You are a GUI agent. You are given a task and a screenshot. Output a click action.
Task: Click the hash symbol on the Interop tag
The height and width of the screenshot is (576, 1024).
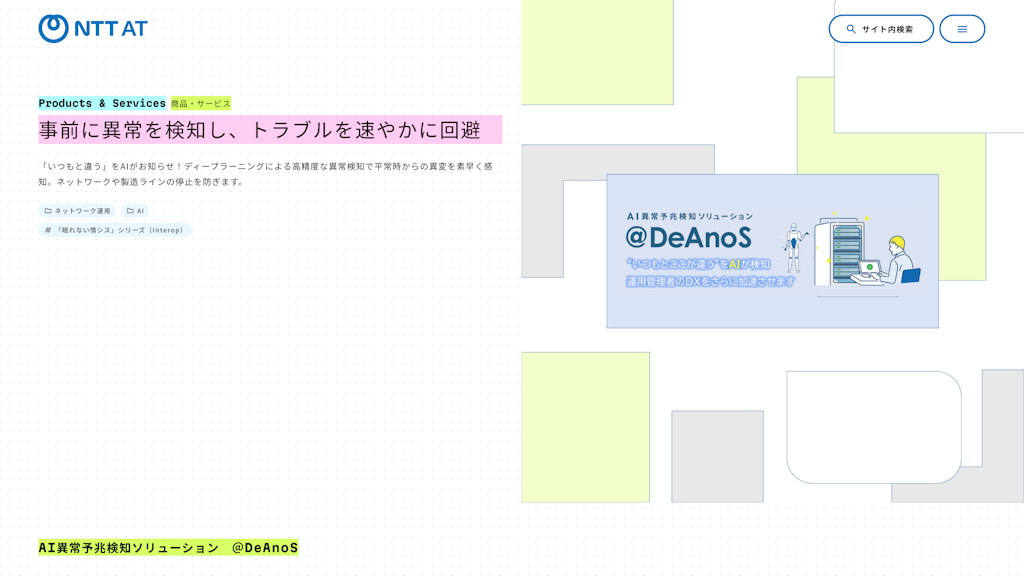click(x=48, y=230)
